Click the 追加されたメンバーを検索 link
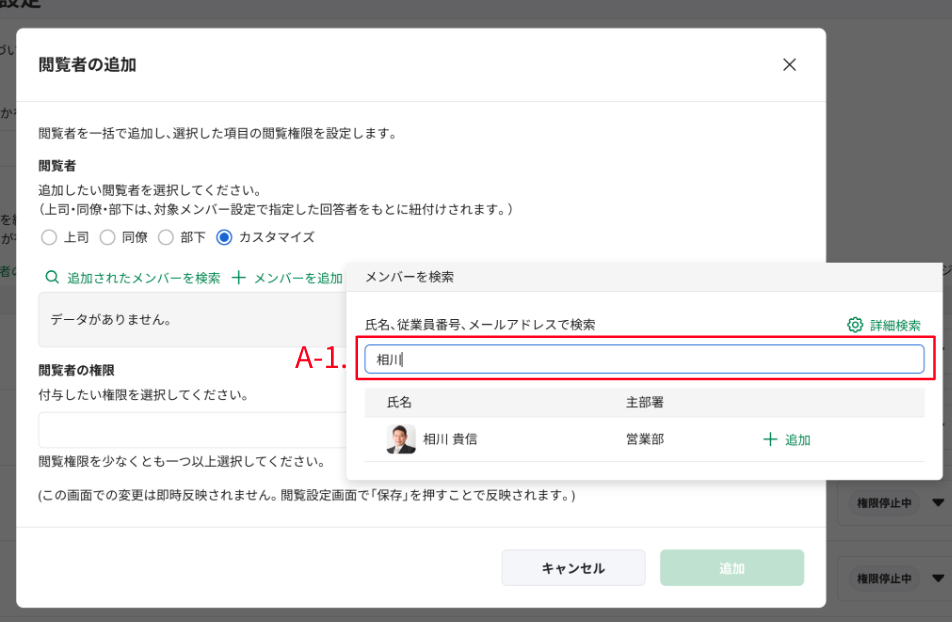This screenshot has width=952, height=622. pyautogui.click(x=143, y=278)
